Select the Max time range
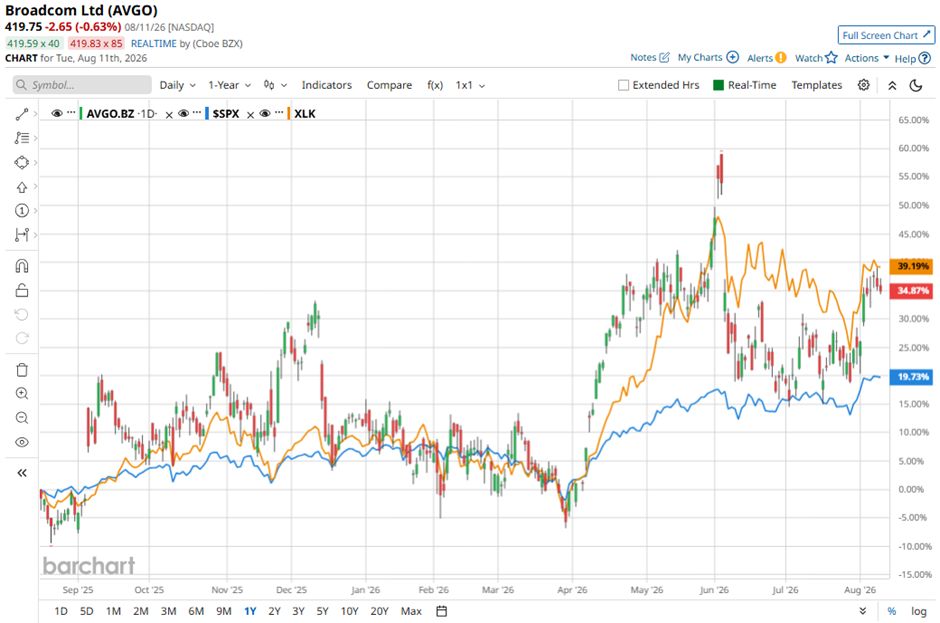This screenshot has height=623, width=940. pos(411,611)
